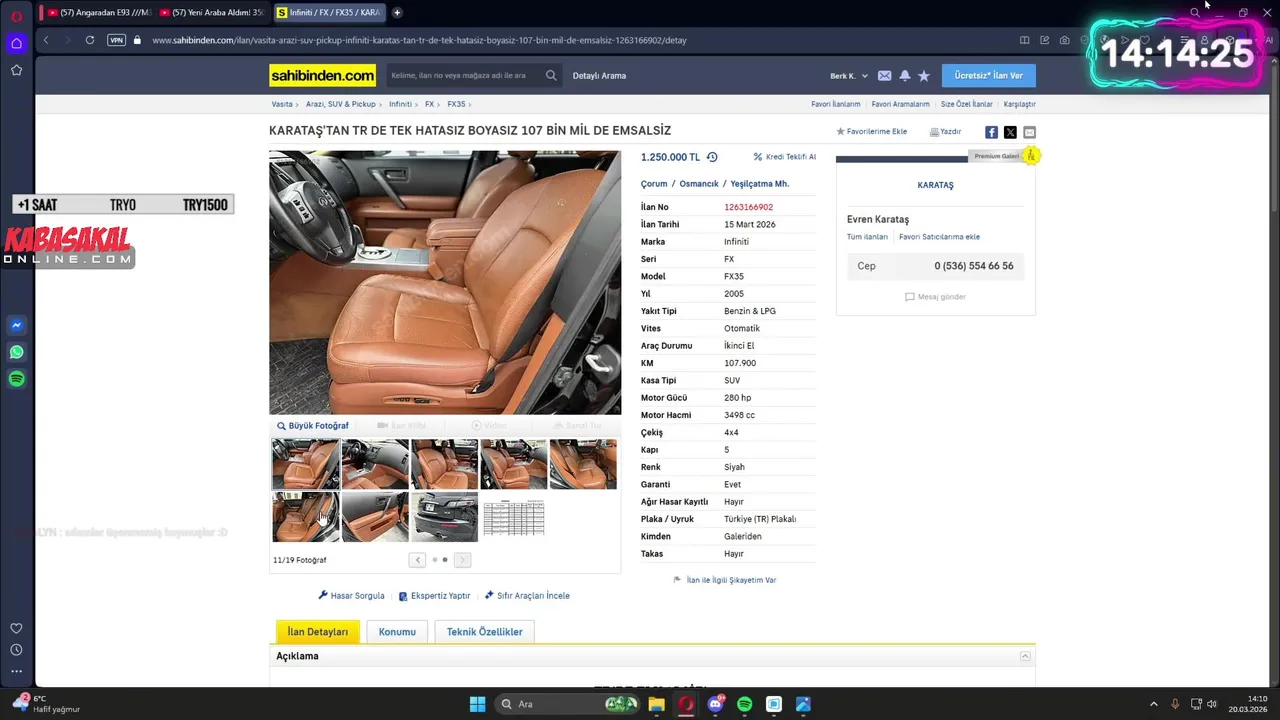Image resolution: width=1280 pixels, height=720 pixels.
Task: Select the expertise report table thumbnail
Action: [x=513, y=517]
